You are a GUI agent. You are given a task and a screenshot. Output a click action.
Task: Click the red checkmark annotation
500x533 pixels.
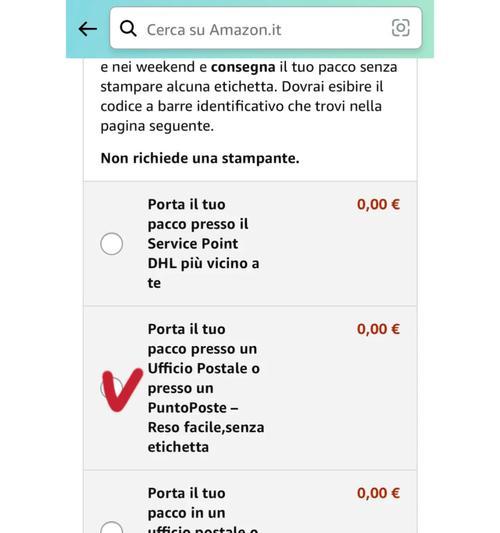pos(122,390)
